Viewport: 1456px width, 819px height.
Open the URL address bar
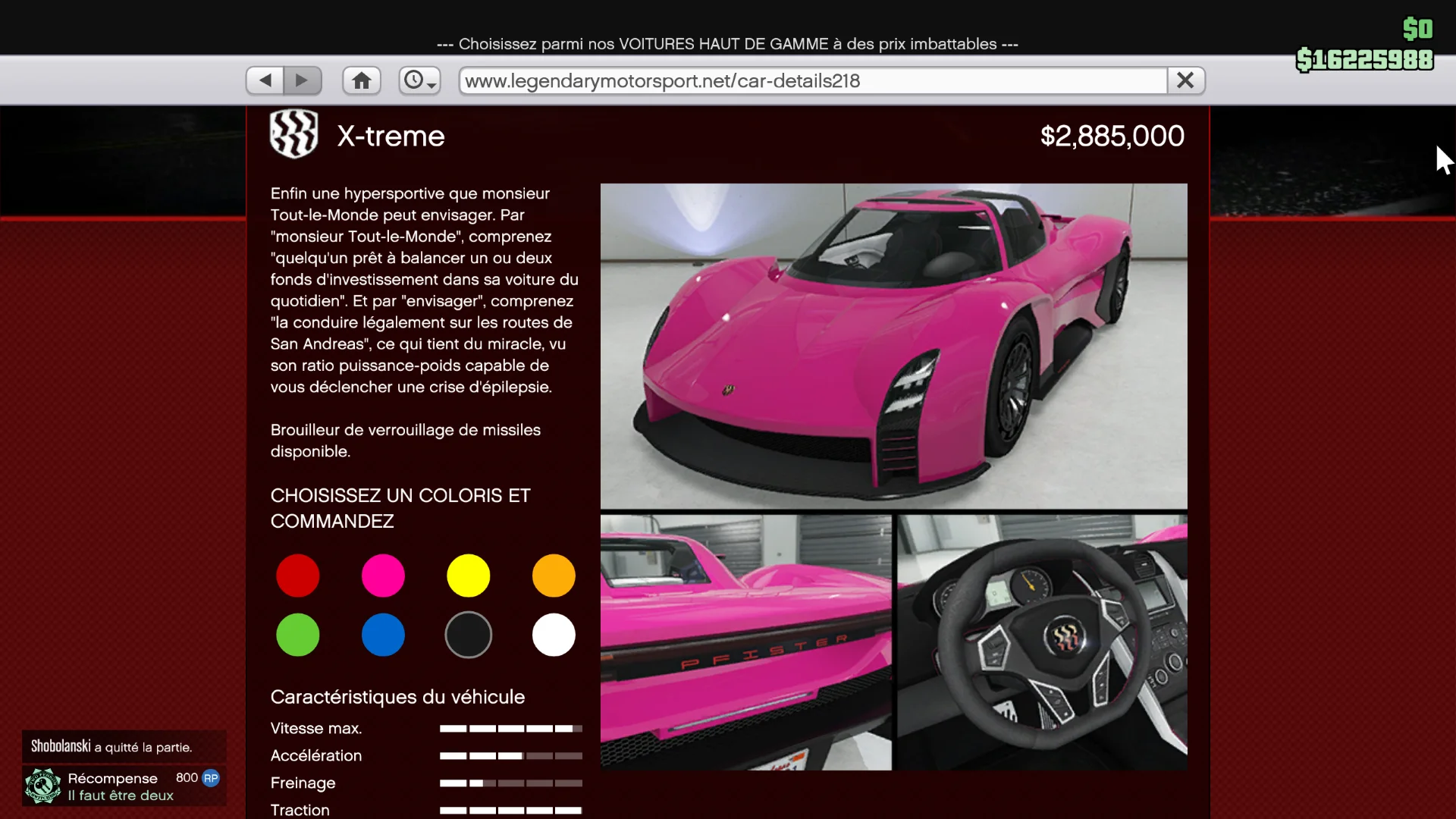click(x=810, y=80)
